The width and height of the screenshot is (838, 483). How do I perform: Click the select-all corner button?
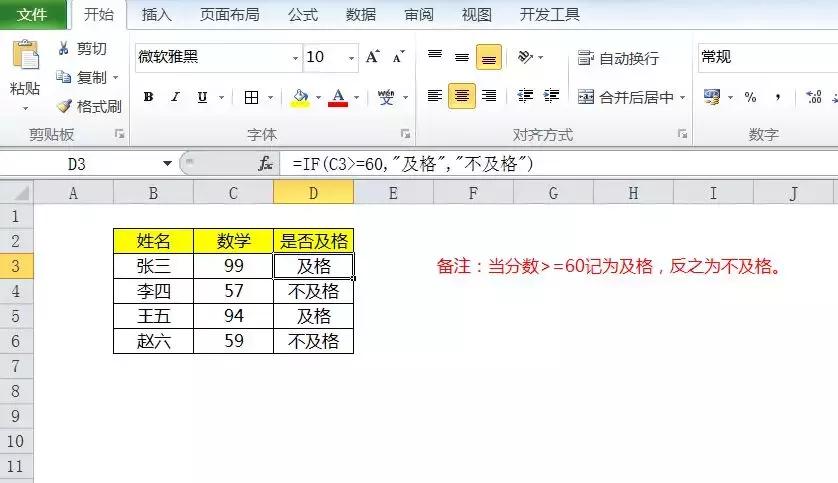coord(17,193)
